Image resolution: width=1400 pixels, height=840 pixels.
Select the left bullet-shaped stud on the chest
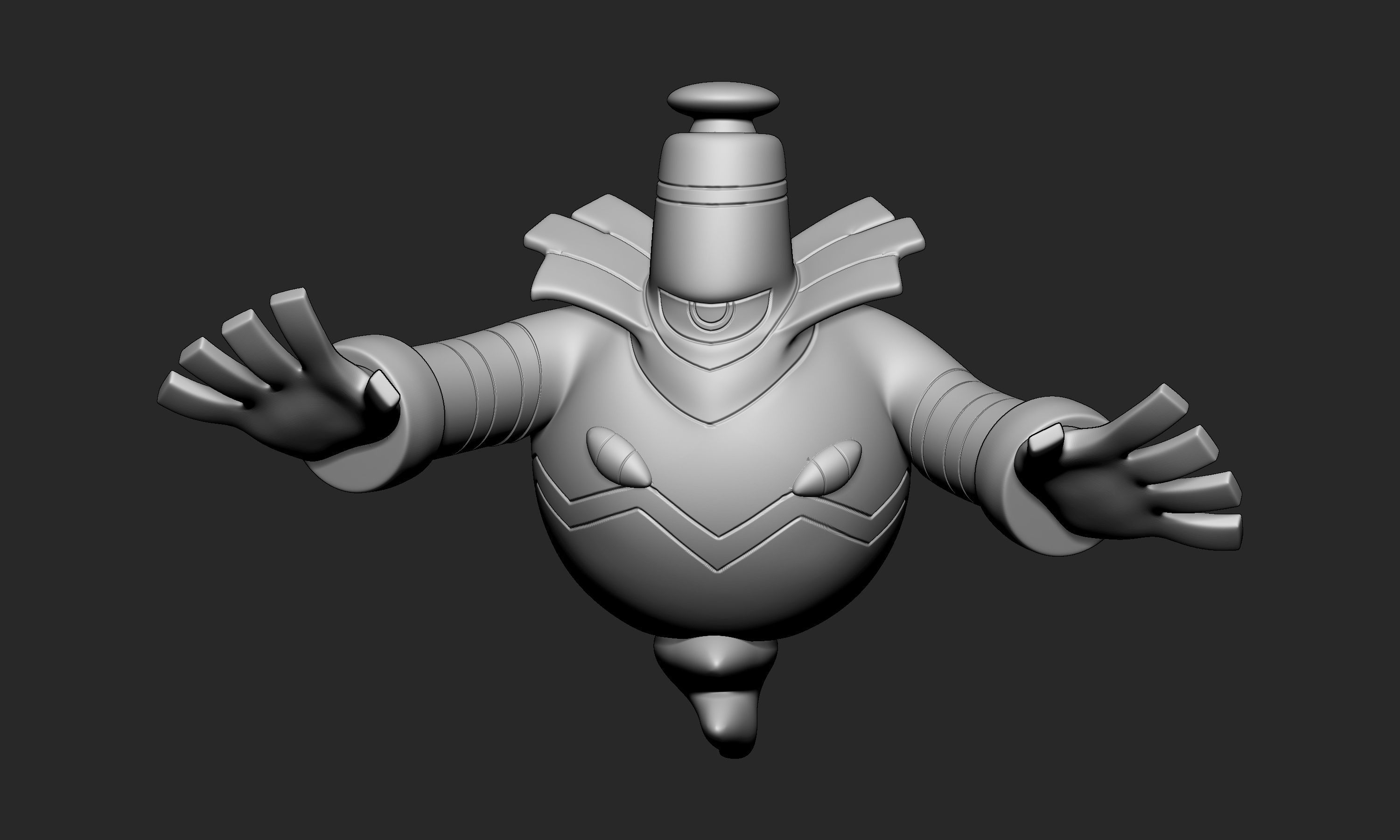tap(619, 456)
